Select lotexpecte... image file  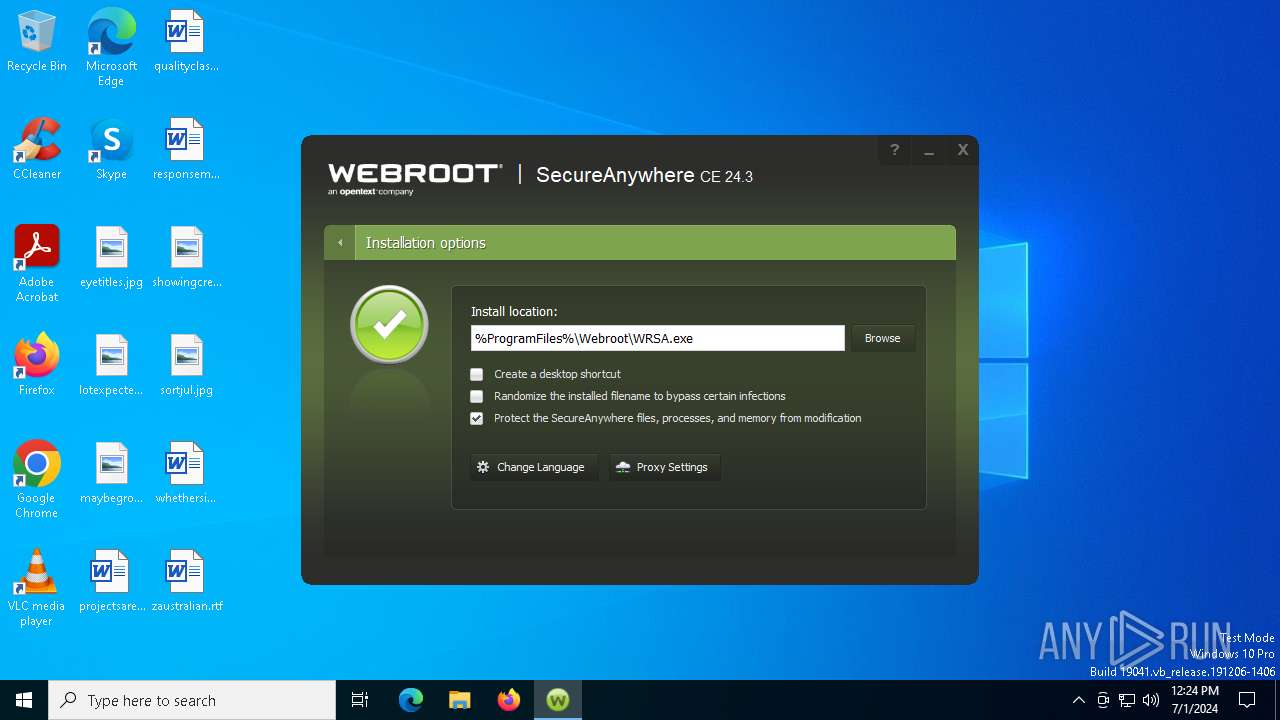[x=111, y=366]
